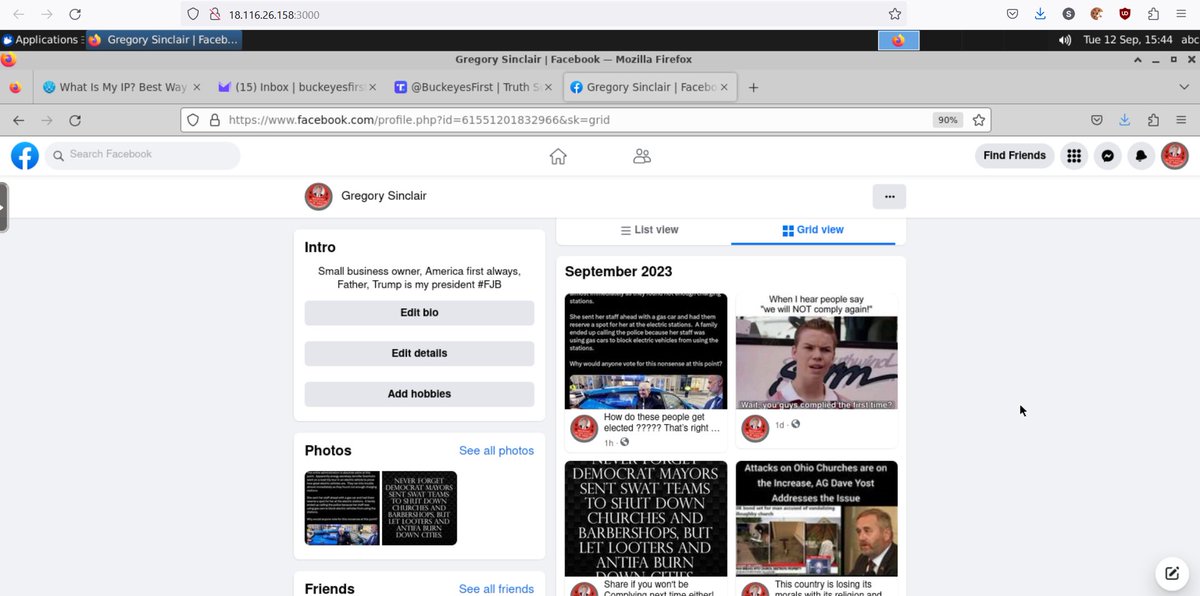This screenshot has width=1200, height=596.
Task: Switch to the Inbox buckeyesfirst tab
Action: [x=298, y=87]
